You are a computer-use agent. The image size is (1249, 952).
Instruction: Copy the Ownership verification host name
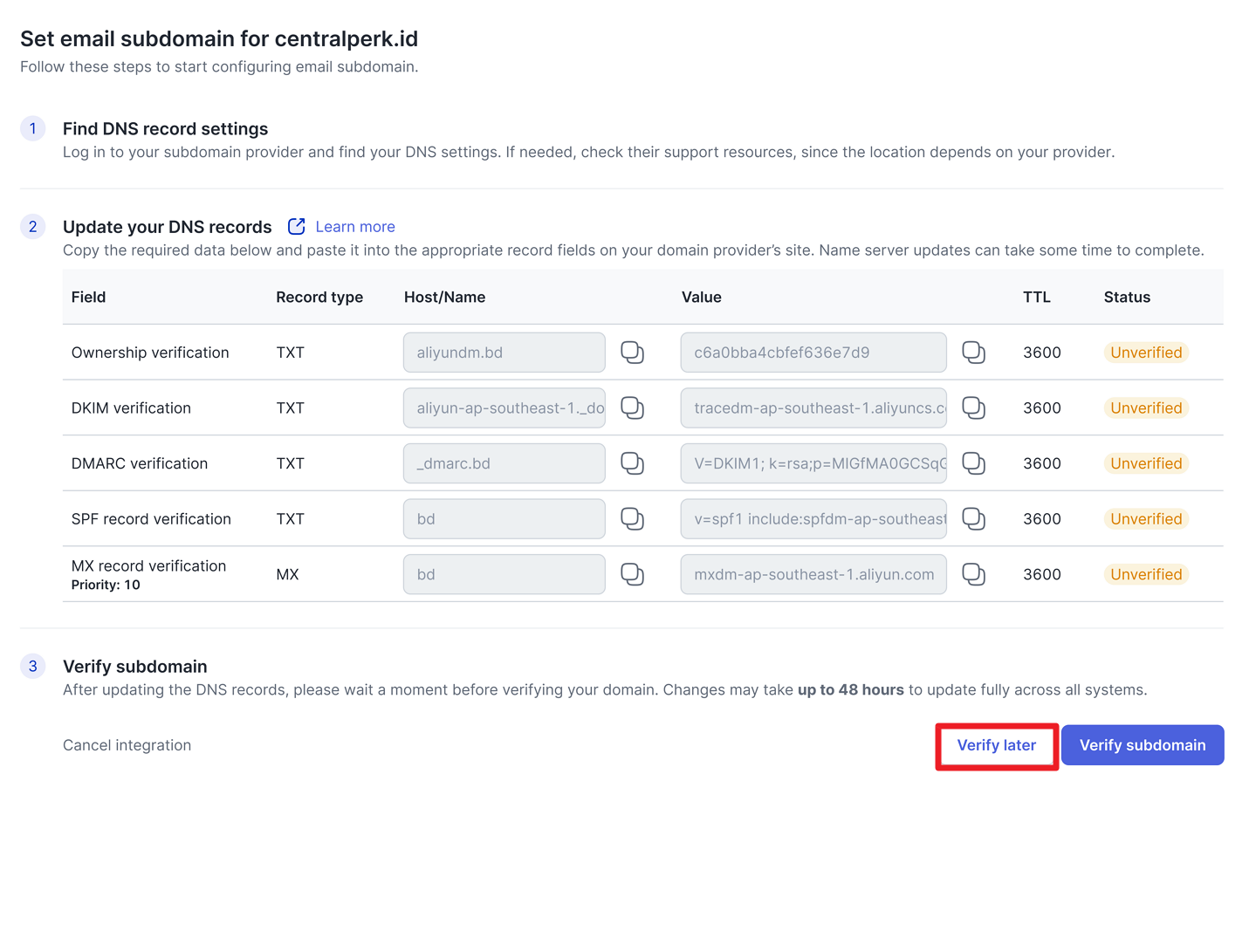pos(632,353)
